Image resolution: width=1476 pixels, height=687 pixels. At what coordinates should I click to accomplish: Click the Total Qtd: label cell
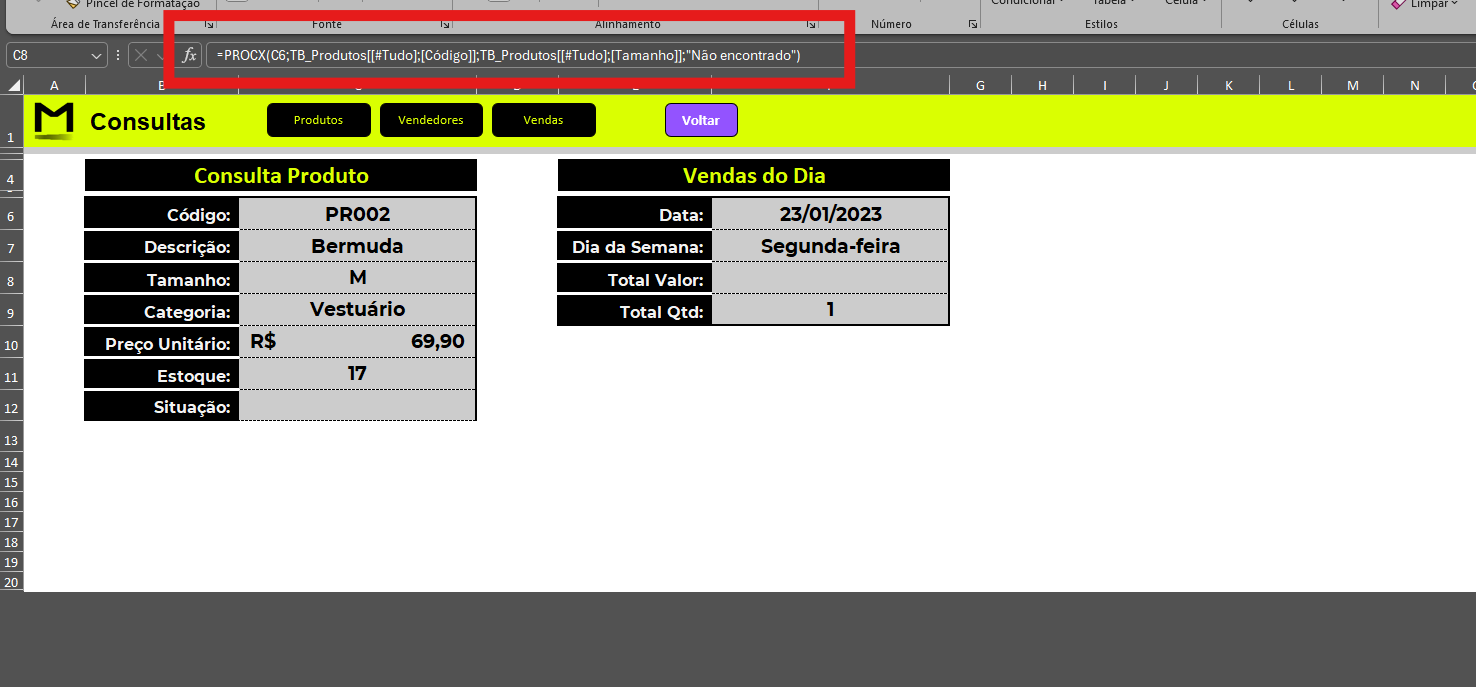point(635,311)
